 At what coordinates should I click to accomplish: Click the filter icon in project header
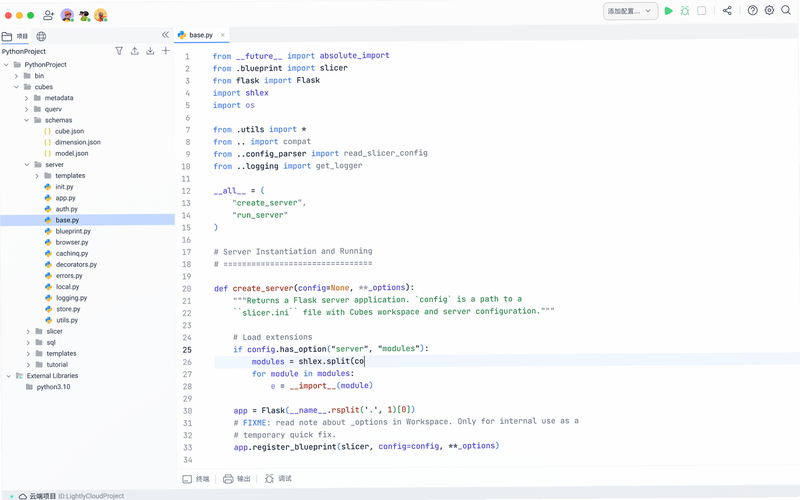pos(119,51)
